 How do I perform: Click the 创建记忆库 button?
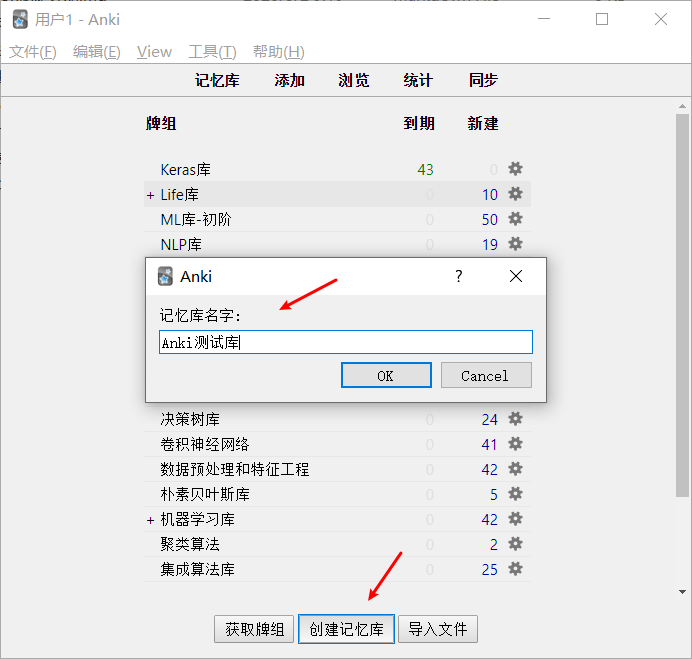(346, 629)
